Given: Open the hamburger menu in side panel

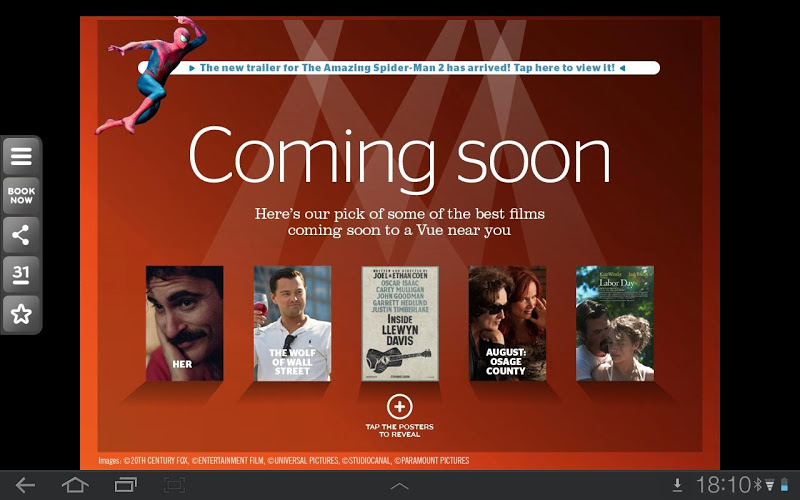Looking at the screenshot, I should tap(21, 156).
